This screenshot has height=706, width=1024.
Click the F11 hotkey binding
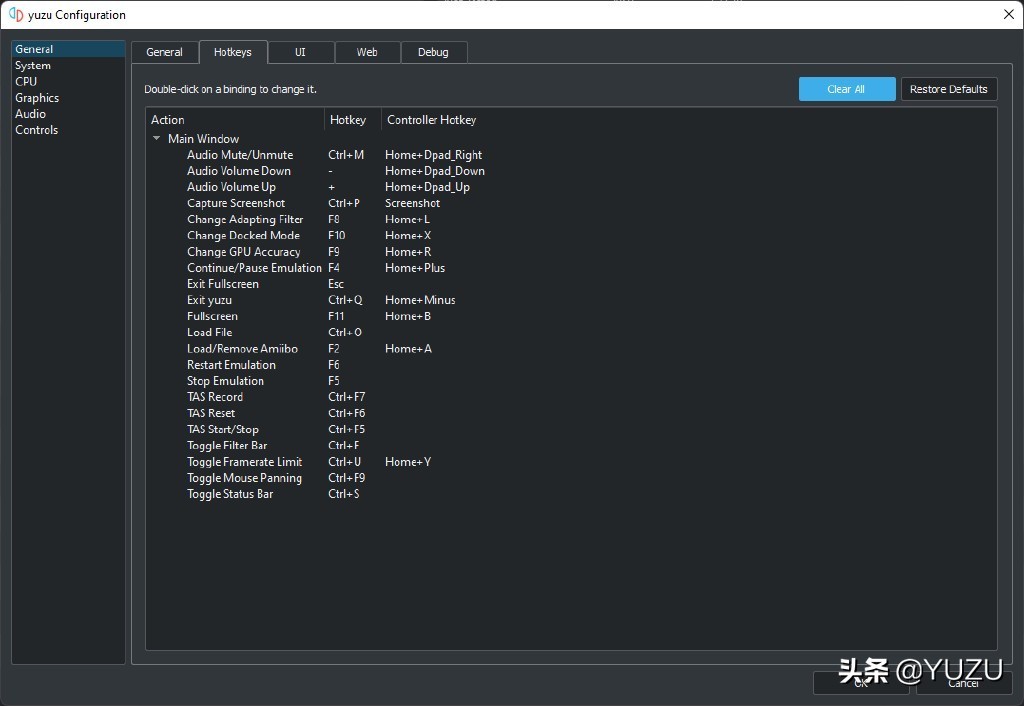(x=336, y=316)
